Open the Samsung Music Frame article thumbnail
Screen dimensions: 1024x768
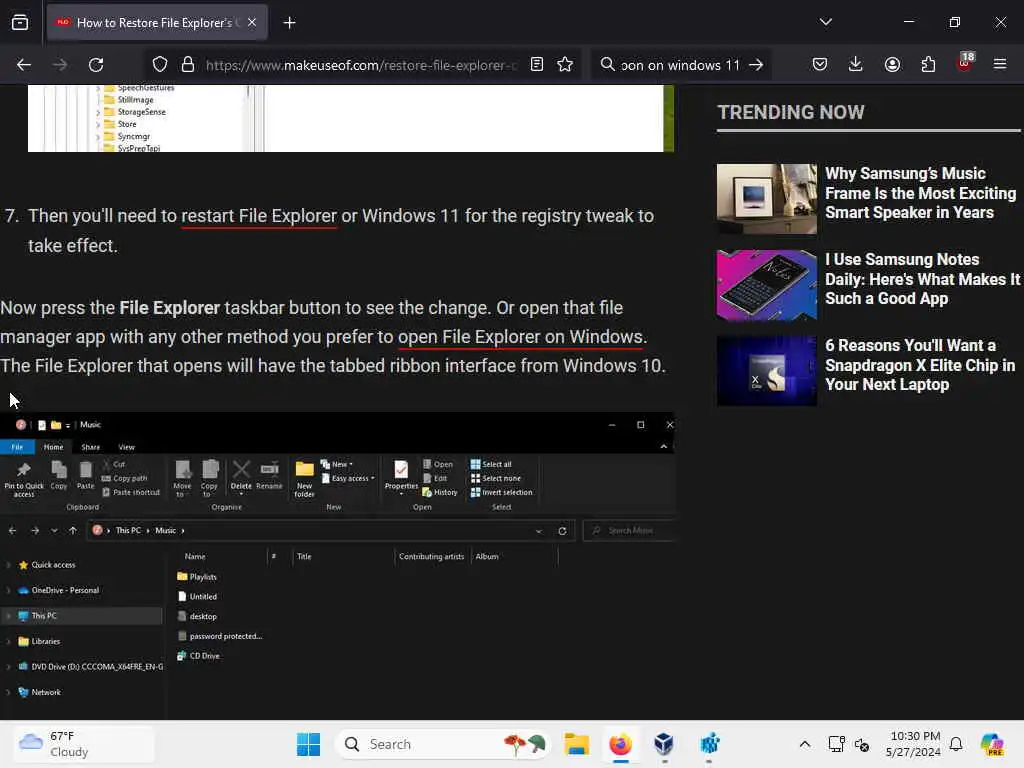(x=767, y=199)
